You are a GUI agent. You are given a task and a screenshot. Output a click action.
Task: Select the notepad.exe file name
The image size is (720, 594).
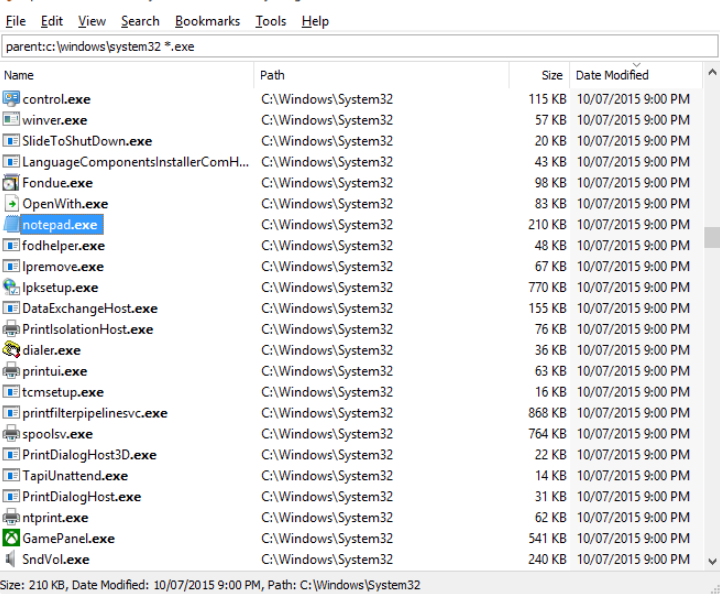[x=60, y=224]
